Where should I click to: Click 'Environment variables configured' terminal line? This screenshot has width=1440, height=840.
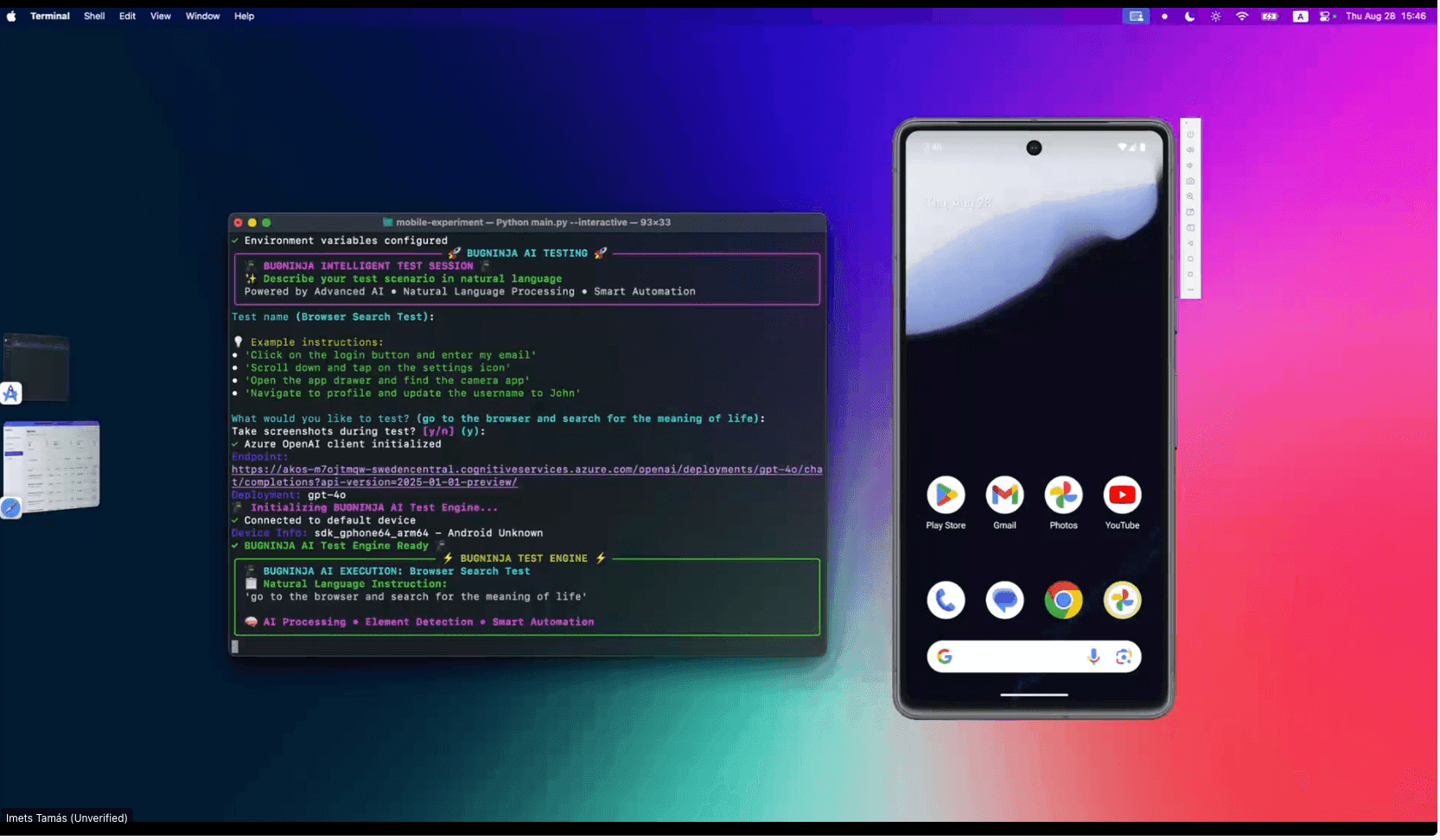347,241
